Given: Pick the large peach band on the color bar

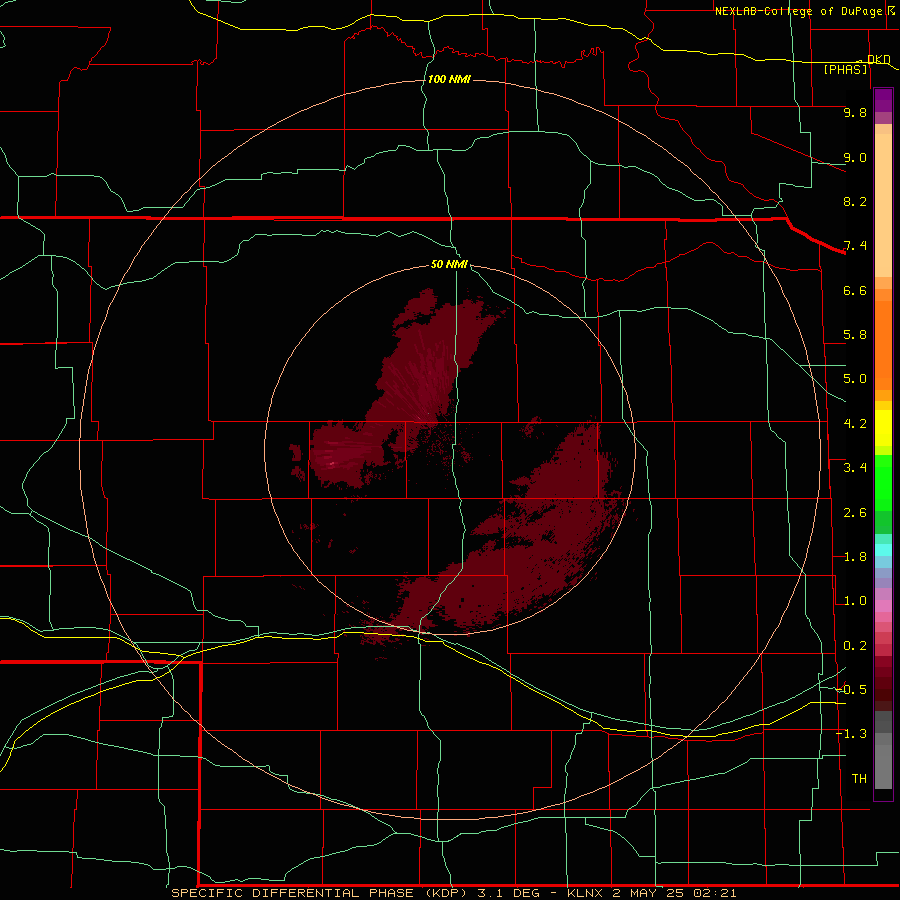Looking at the screenshot, I should pyautogui.click(x=883, y=205).
